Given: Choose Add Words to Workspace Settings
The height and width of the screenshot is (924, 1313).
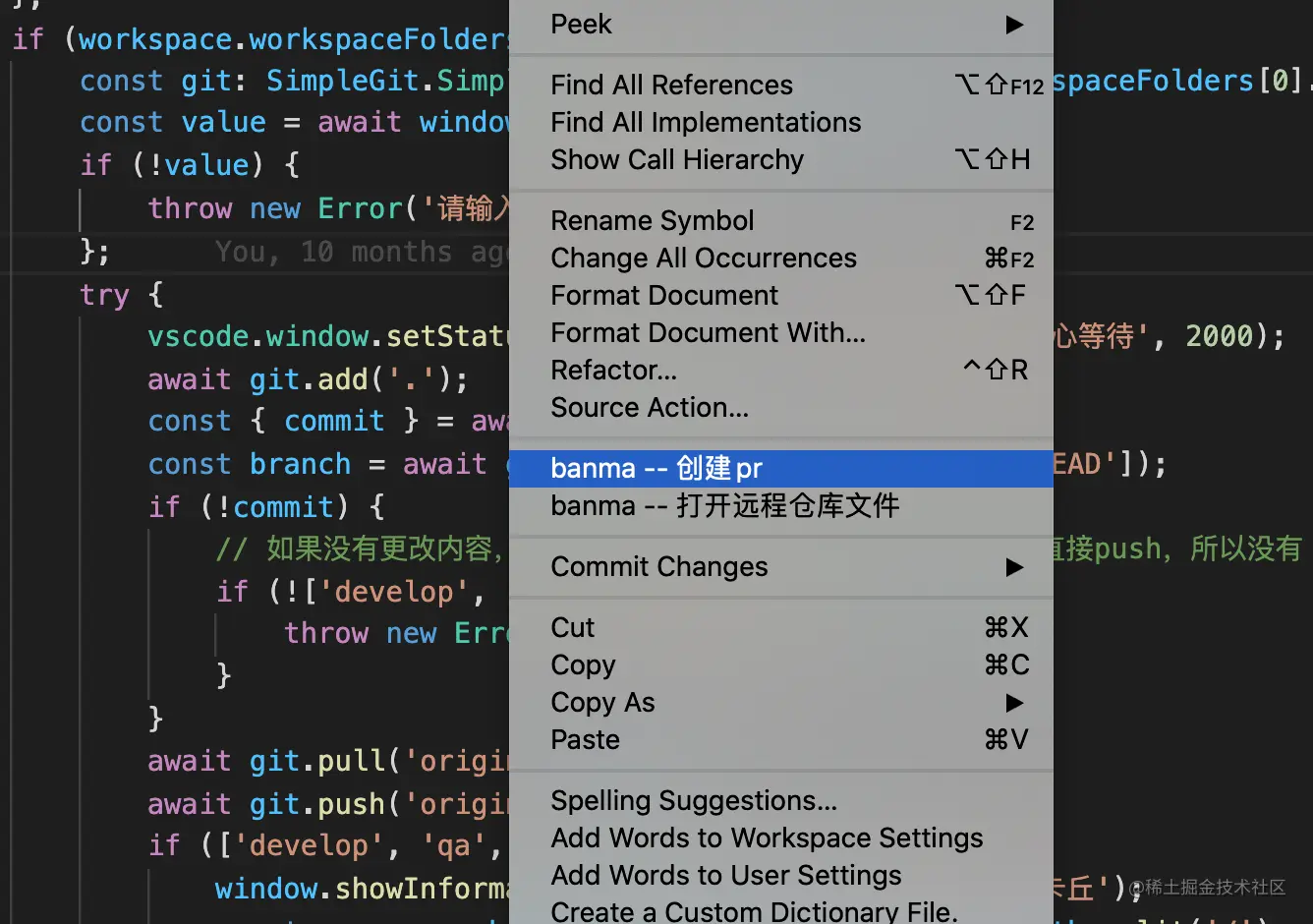Looking at the screenshot, I should point(781,837).
